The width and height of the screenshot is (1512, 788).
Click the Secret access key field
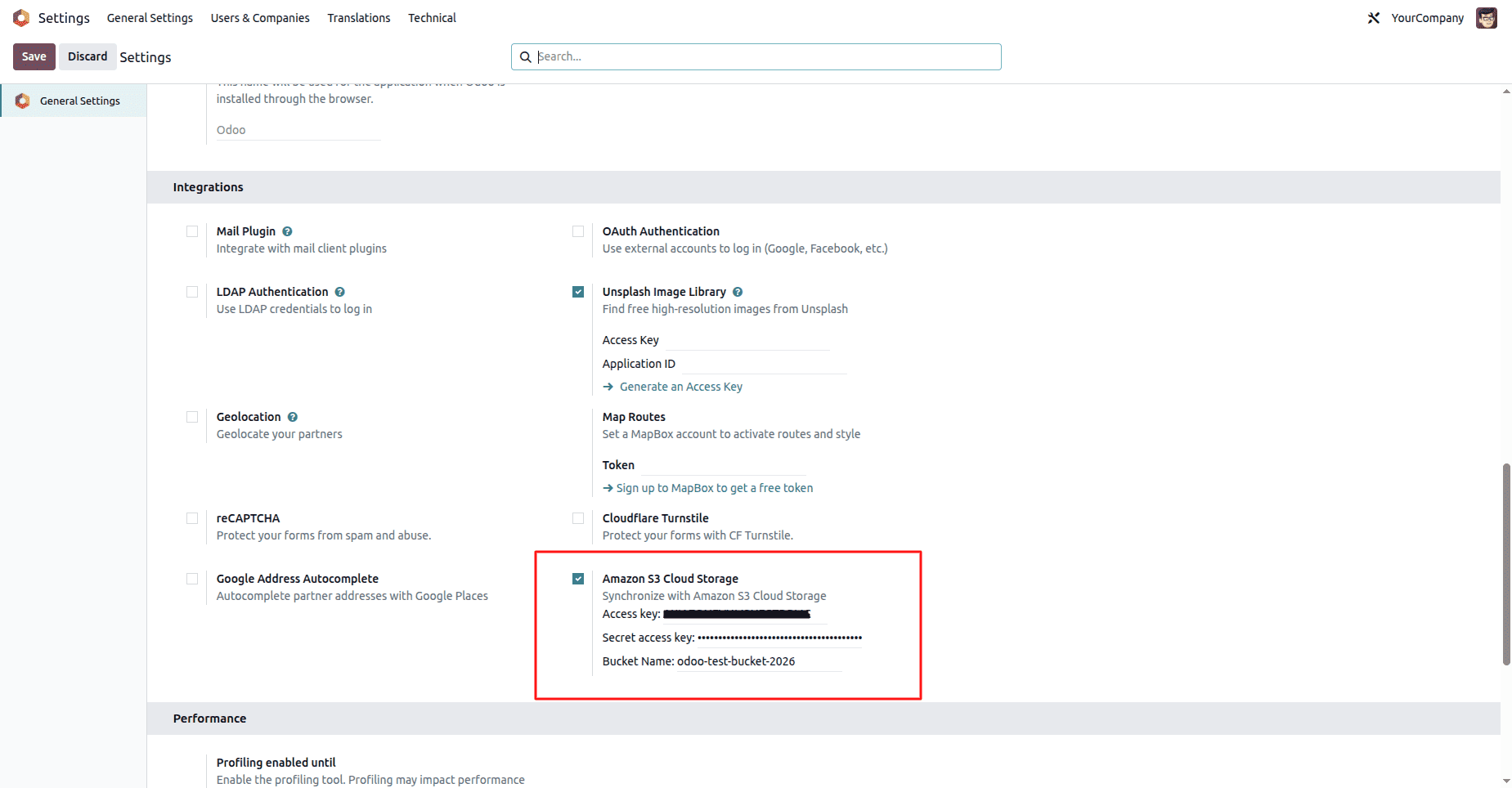(x=779, y=638)
